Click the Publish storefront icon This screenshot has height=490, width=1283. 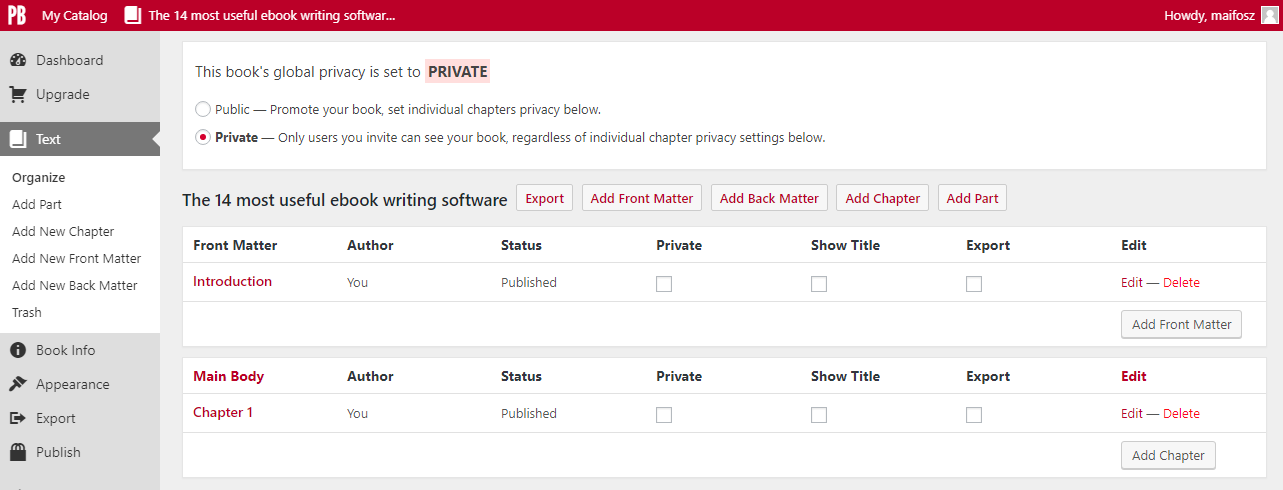pyautogui.click(x=18, y=452)
